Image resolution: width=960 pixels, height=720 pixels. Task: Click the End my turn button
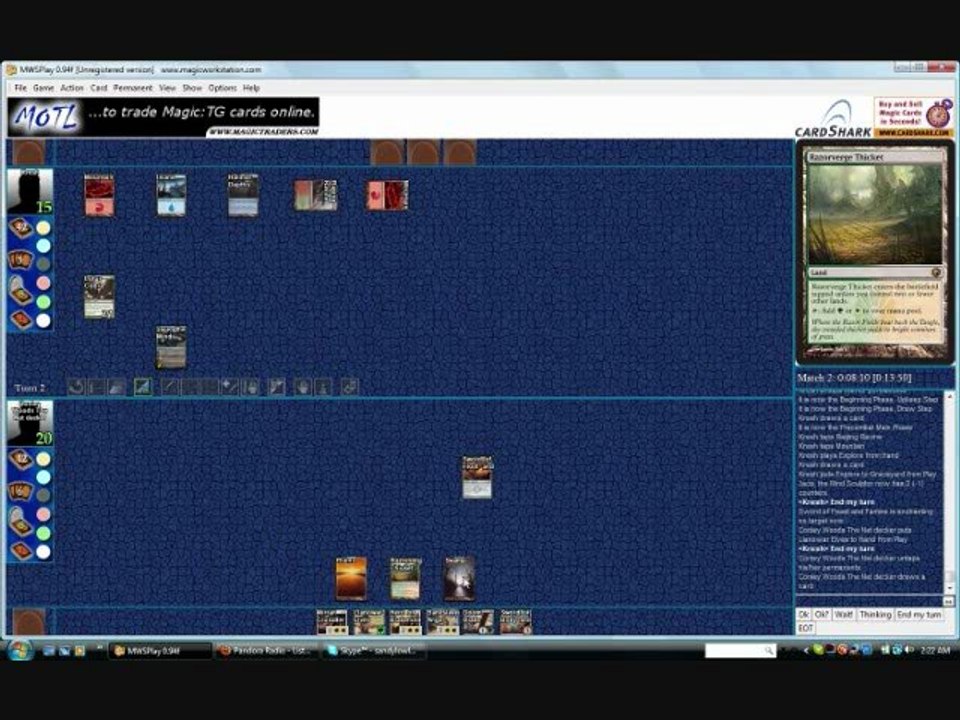[x=919, y=614]
